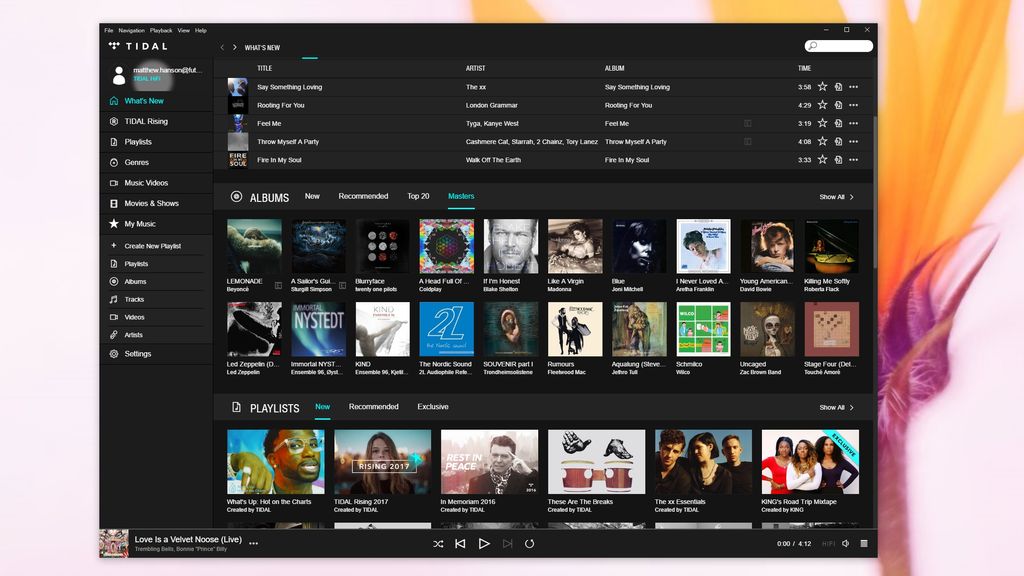1024x576 pixels.
Task: Toggle repeat mode in the player bar
Action: click(529, 545)
